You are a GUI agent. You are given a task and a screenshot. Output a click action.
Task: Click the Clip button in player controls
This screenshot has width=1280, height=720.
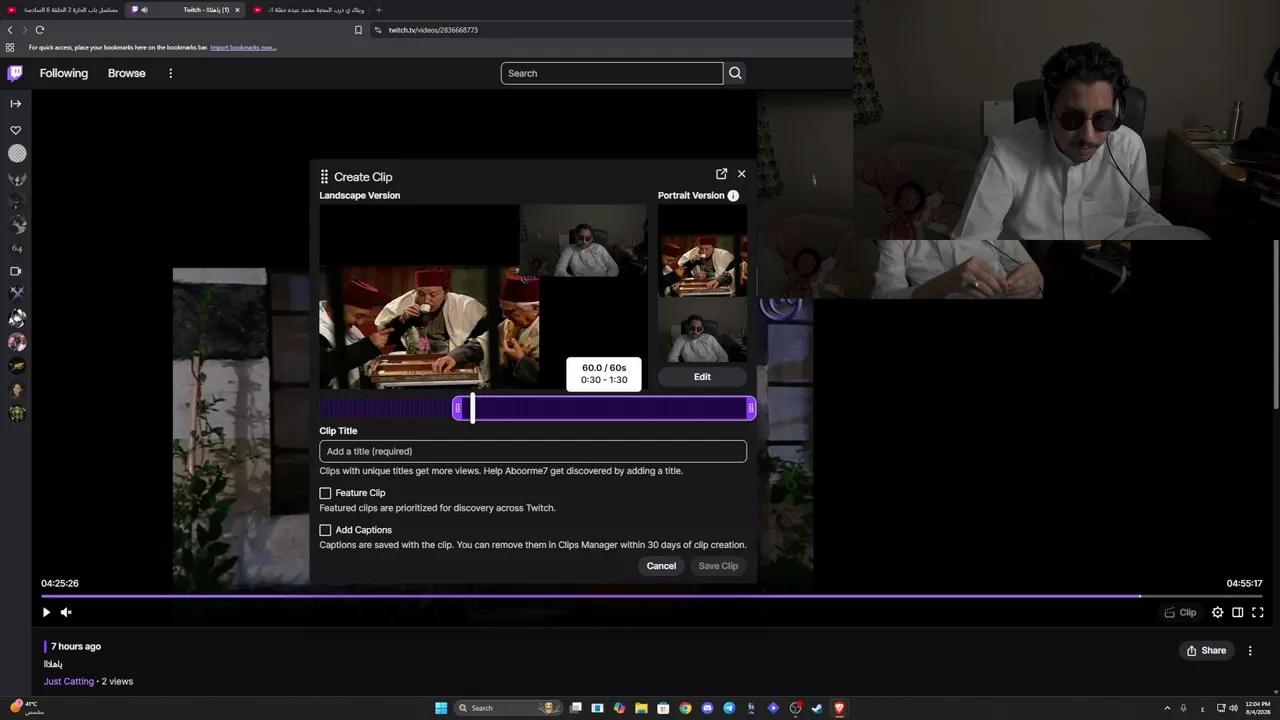click(x=1180, y=612)
